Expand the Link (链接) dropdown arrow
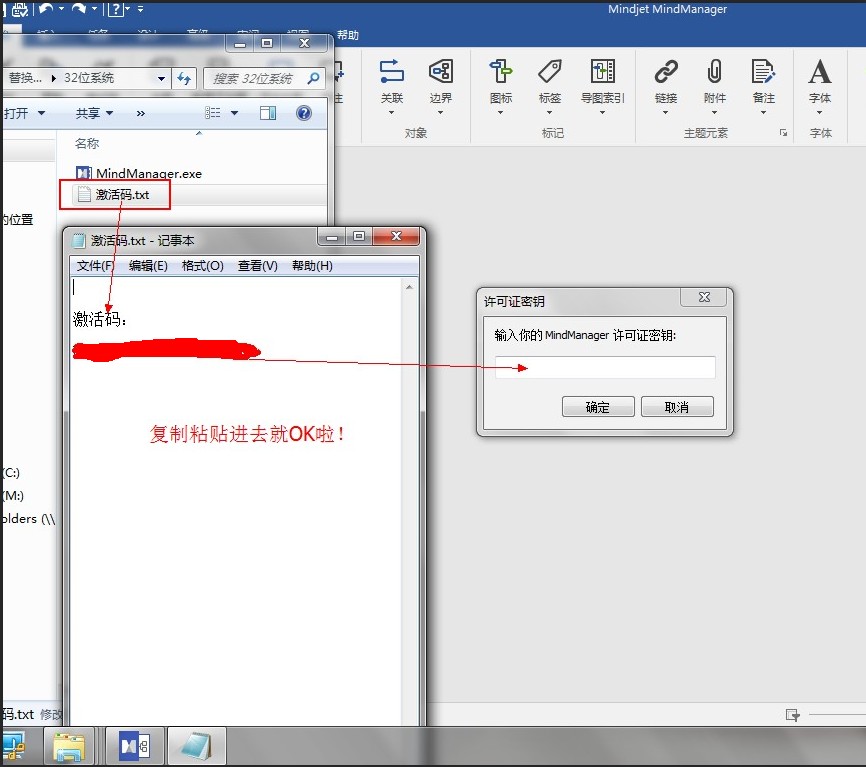866x767 pixels. [x=666, y=113]
